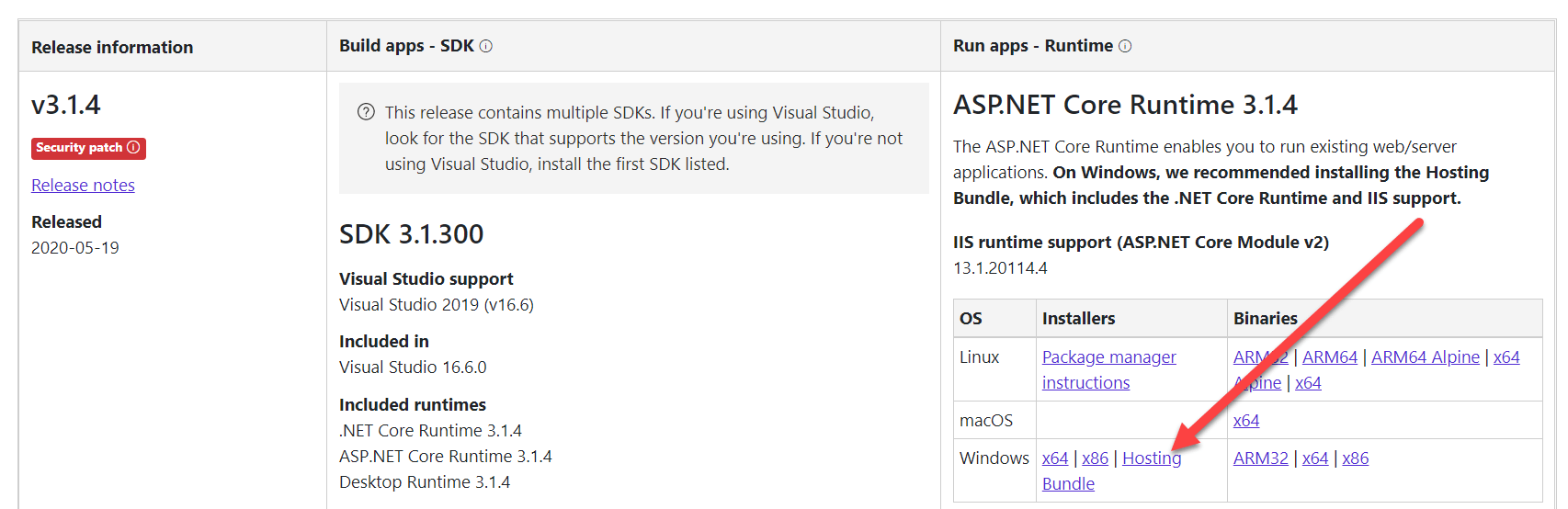1568x509 pixels.
Task: Open Linux Package manager instructions
Action: (x=1108, y=357)
